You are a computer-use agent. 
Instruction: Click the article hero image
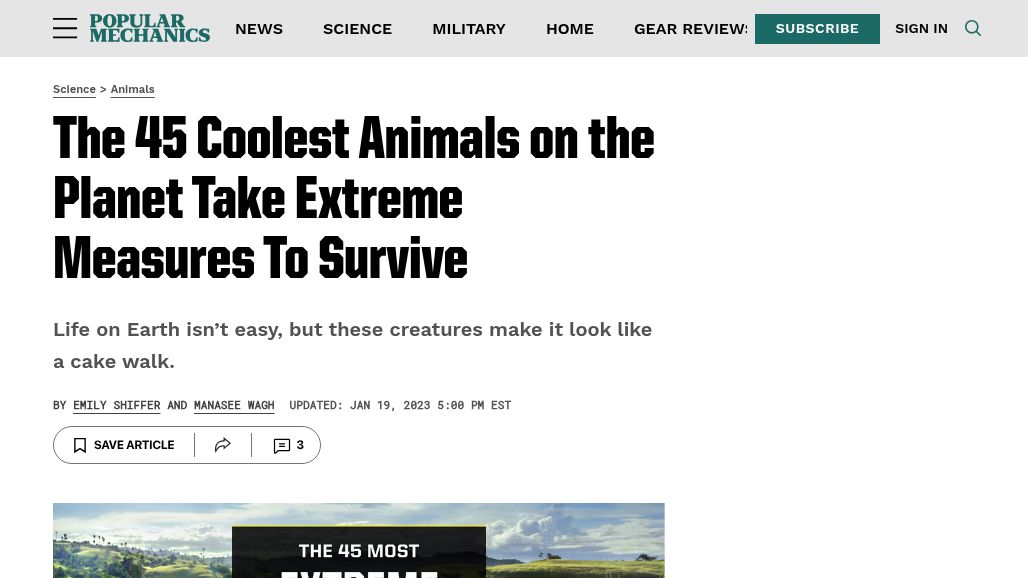coord(358,540)
